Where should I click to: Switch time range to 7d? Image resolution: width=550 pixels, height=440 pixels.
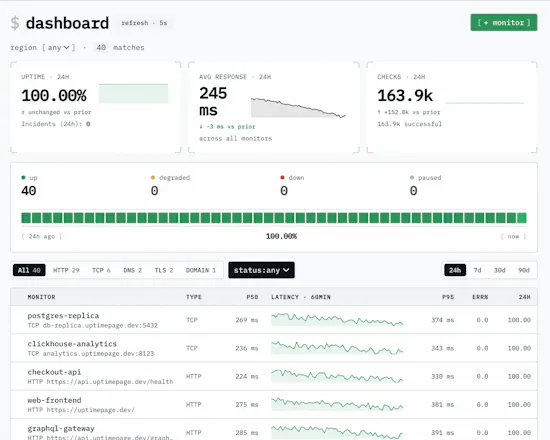coord(477,270)
